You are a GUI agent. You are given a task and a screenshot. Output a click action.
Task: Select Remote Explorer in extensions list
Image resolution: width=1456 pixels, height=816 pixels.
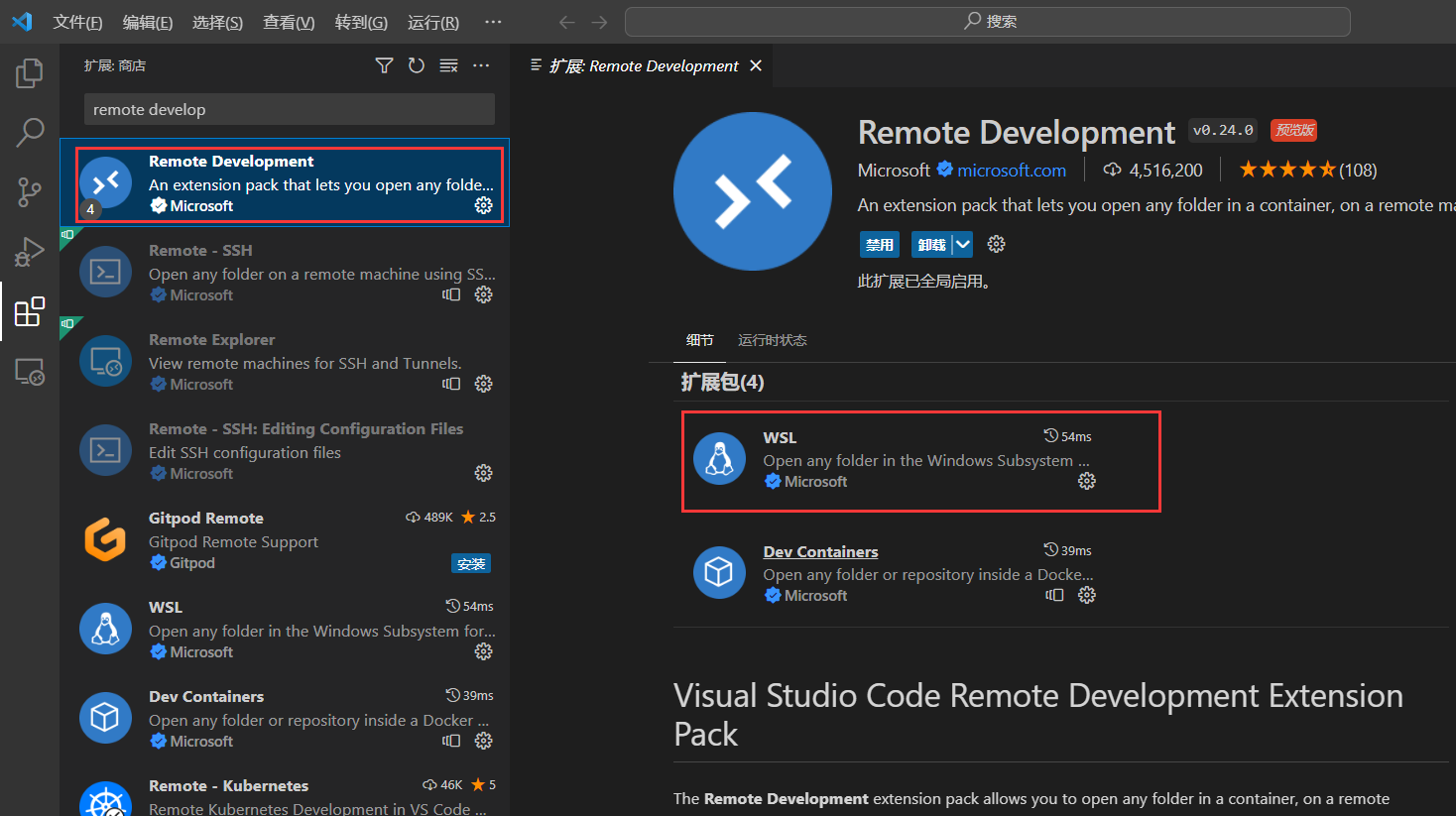tap(286, 361)
